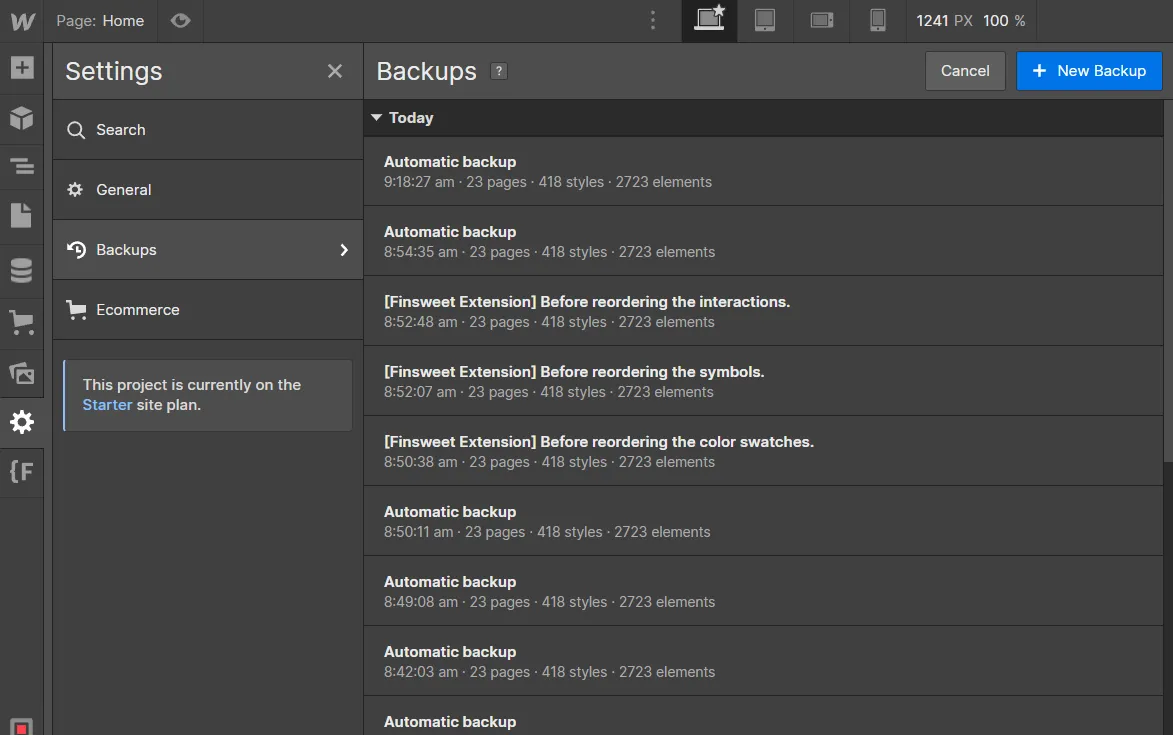Viewport: 1173px width, 735px height.
Task: Open the Pages panel
Action: point(22,215)
